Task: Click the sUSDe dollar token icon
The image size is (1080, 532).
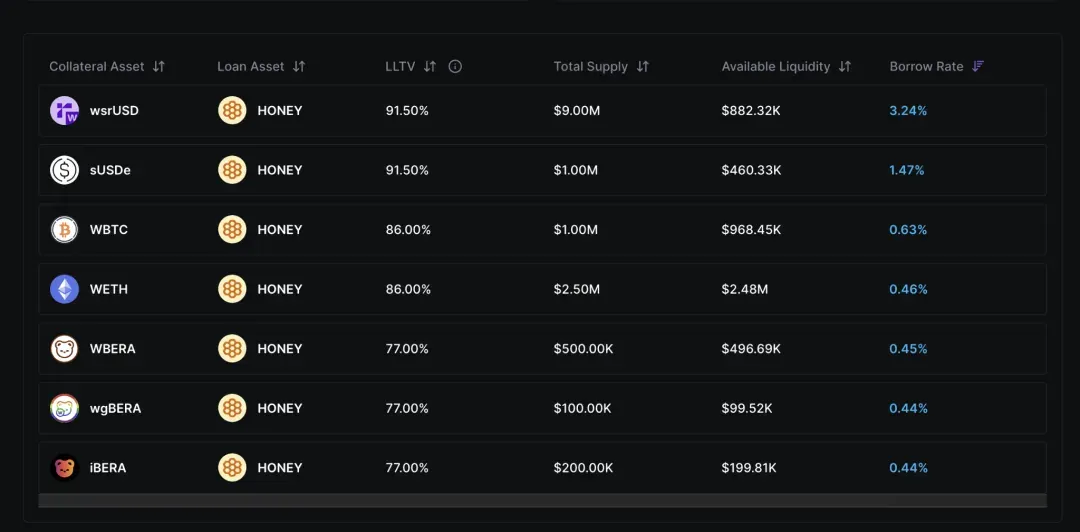Action: pos(64,170)
